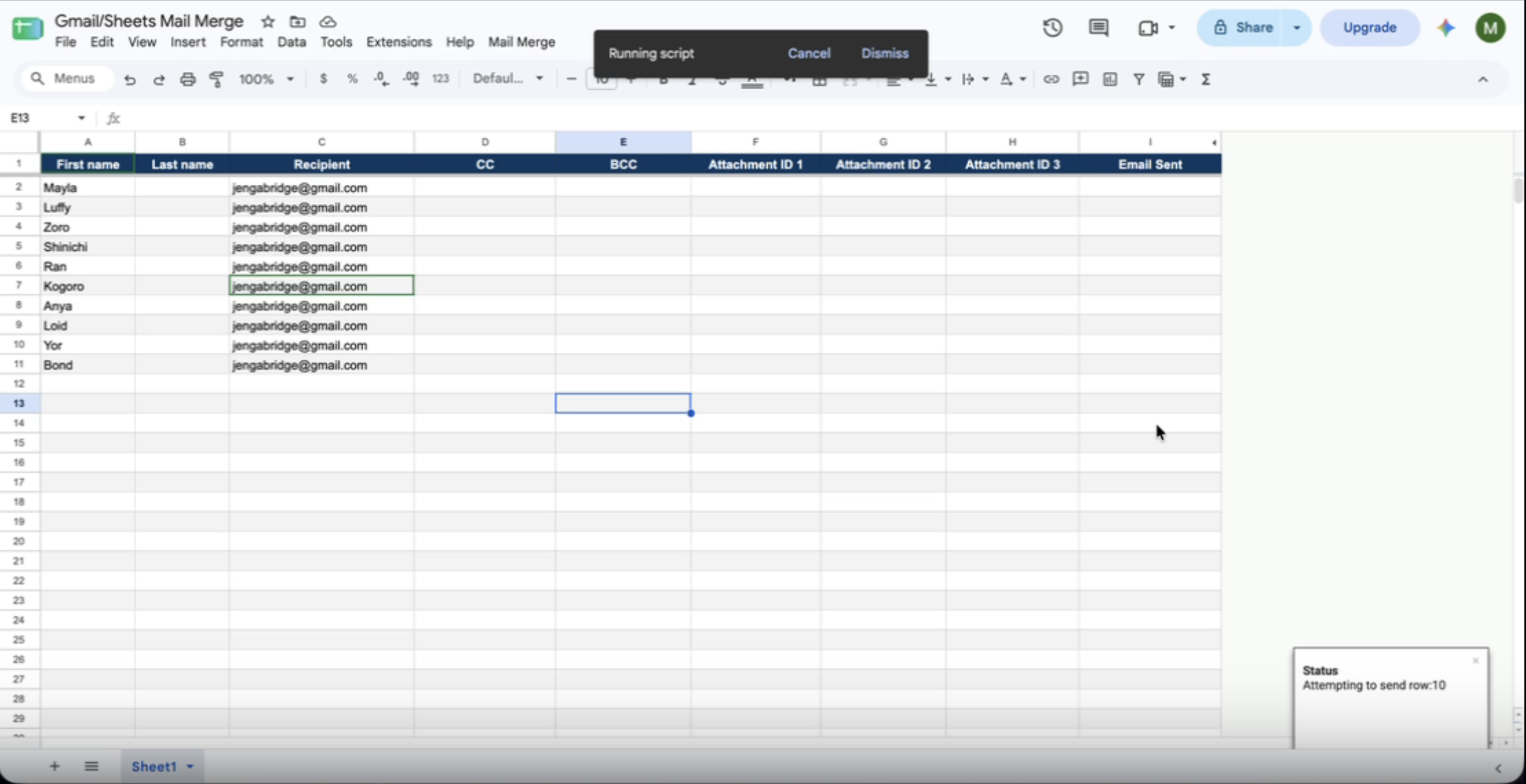Viewport: 1526px width, 784px height.
Task: Open the Insert menu
Action: (188, 42)
